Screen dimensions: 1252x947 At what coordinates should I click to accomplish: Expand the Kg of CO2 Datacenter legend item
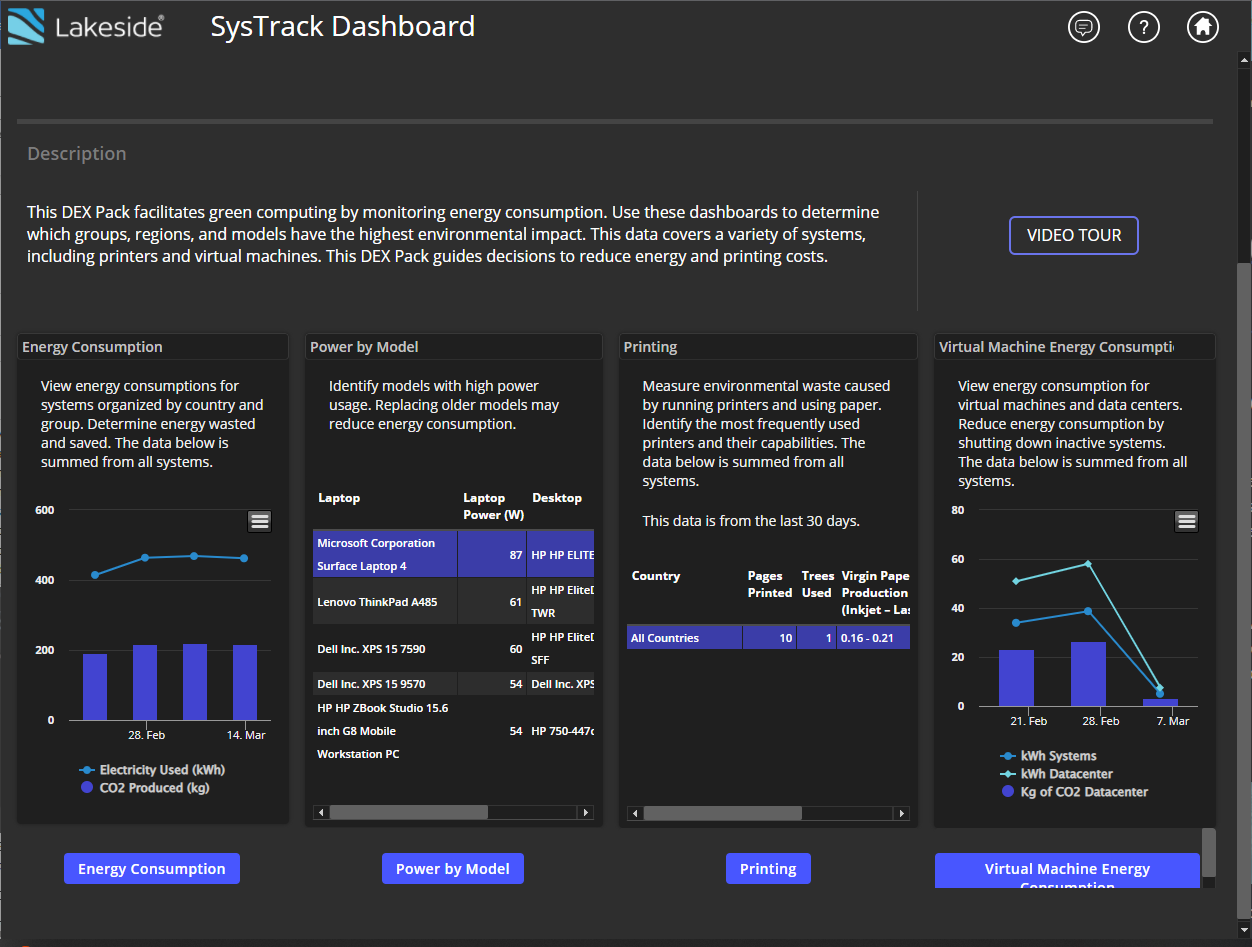click(x=1075, y=791)
